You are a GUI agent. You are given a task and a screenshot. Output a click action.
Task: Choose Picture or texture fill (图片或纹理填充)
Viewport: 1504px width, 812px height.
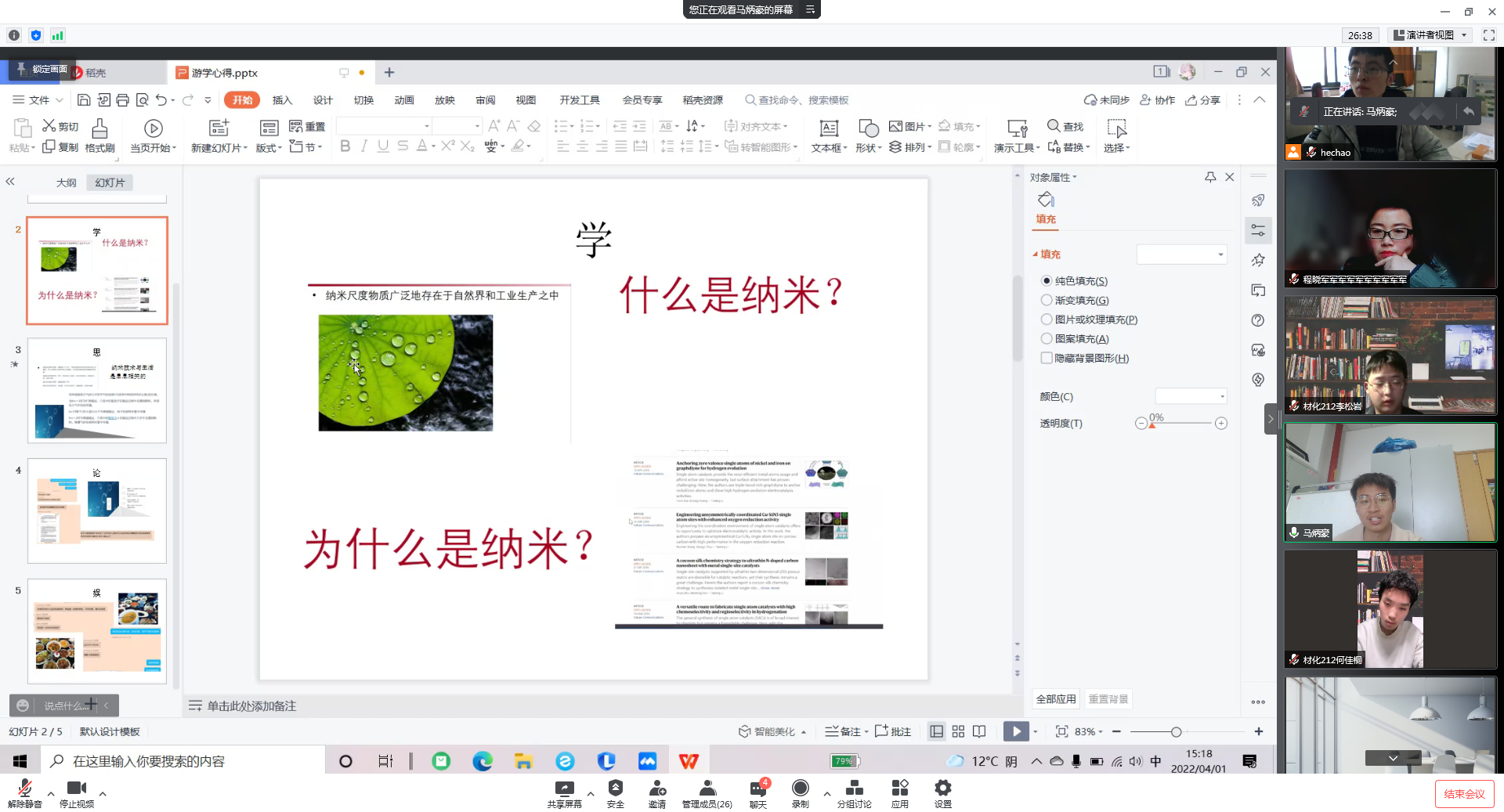pos(1047,319)
